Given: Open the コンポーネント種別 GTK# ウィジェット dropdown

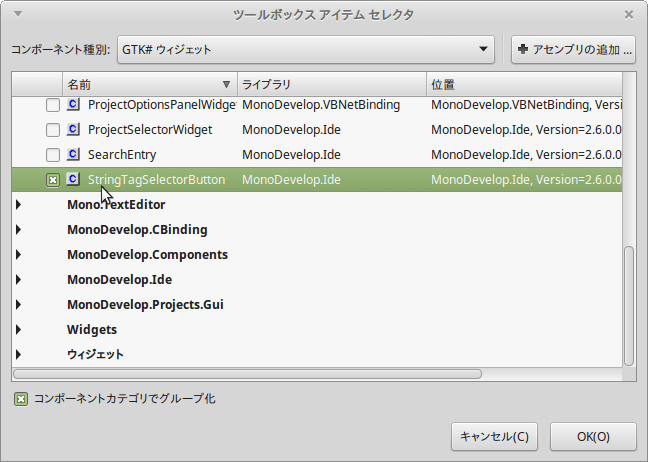Looking at the screenshot, I should coord(306,50).
